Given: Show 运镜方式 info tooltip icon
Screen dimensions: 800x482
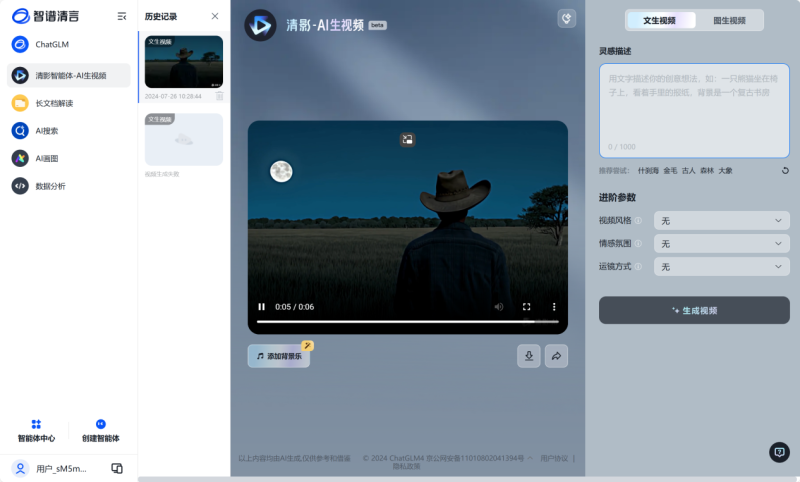Looking at the screenshot, I should [638, 266].
